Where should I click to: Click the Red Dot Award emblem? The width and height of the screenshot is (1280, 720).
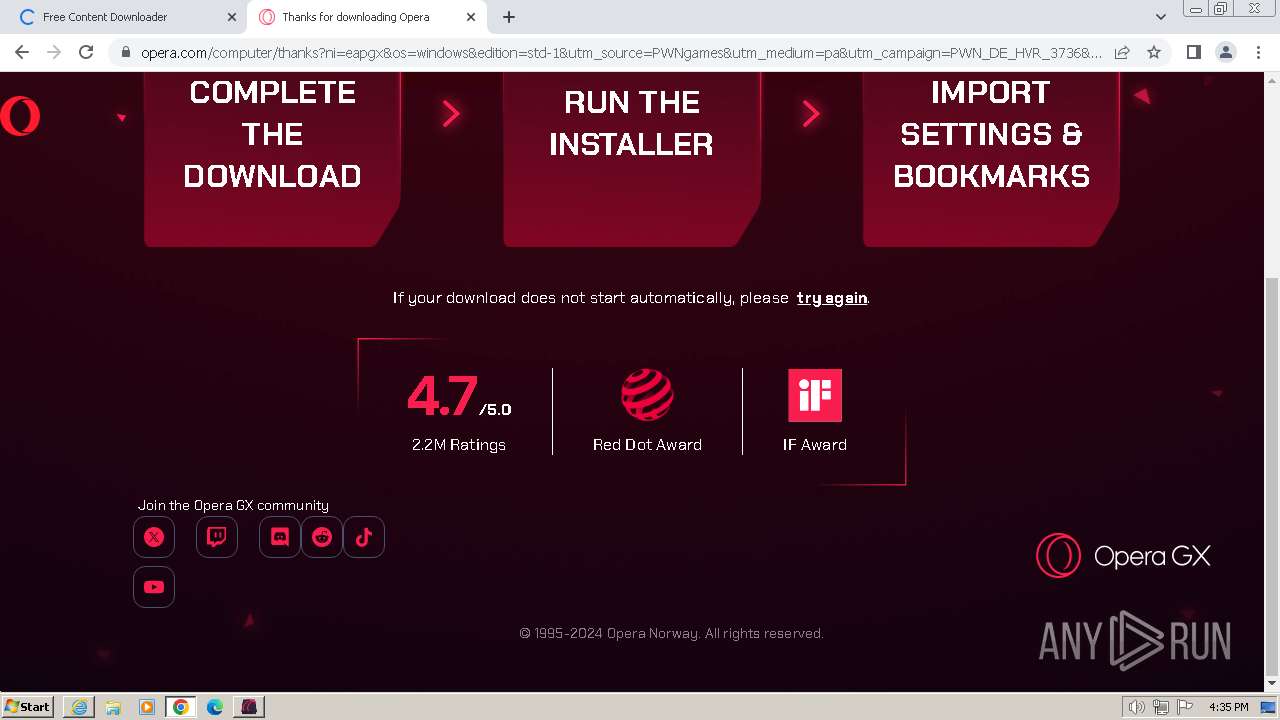(x=647, y=395)
